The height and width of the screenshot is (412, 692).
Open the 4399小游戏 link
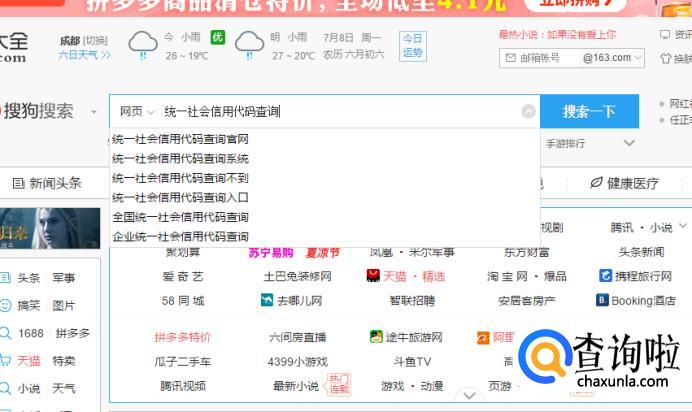coord(297,362)
